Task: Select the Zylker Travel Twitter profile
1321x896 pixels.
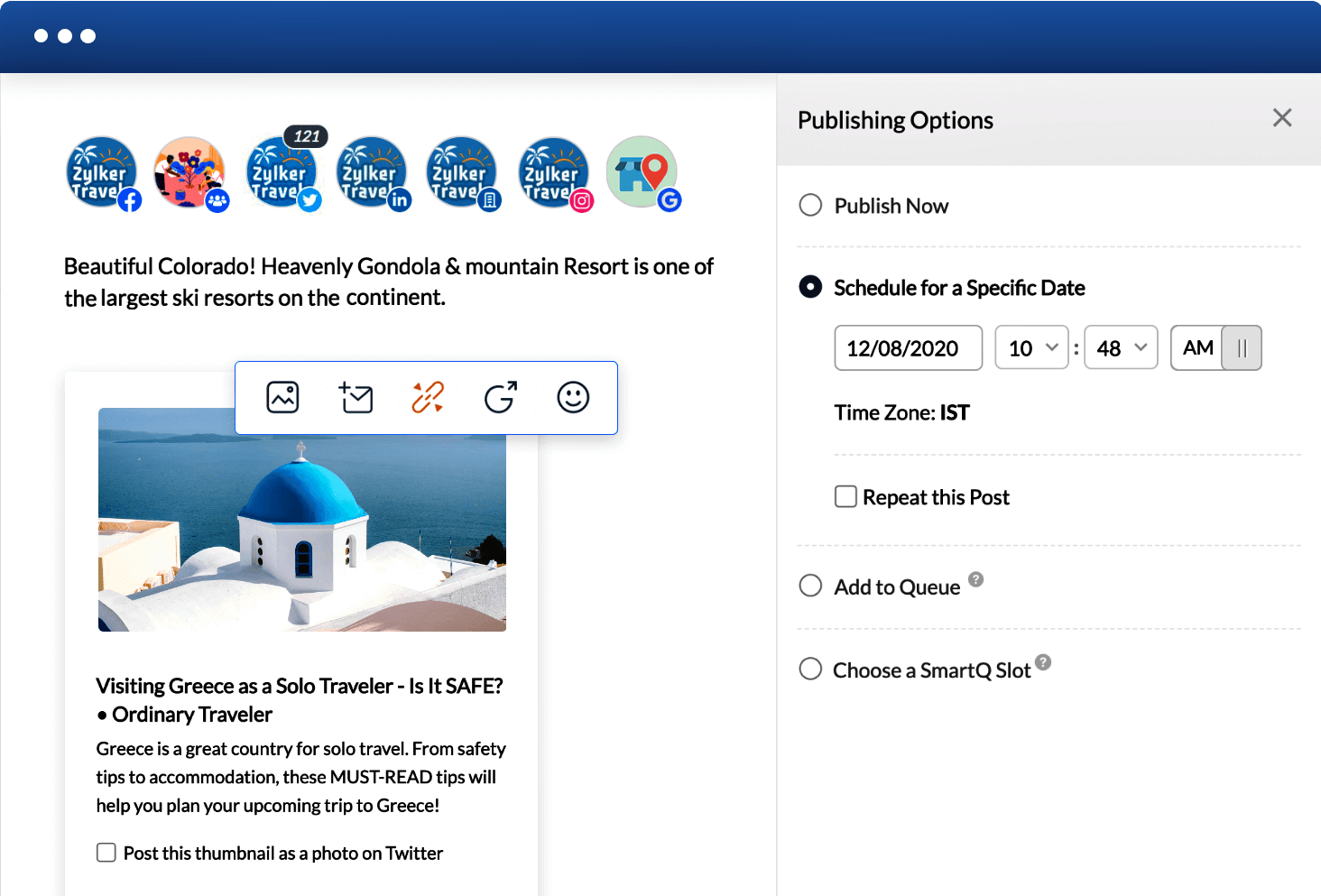Action: pos(282,172)
